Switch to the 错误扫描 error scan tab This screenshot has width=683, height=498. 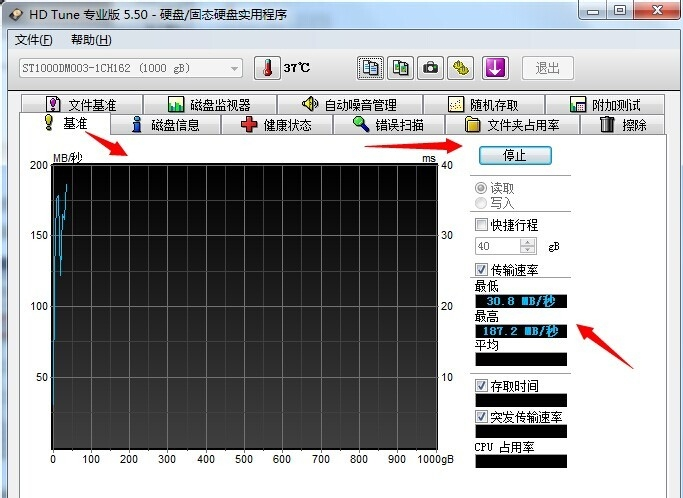[x=388, y=125]
